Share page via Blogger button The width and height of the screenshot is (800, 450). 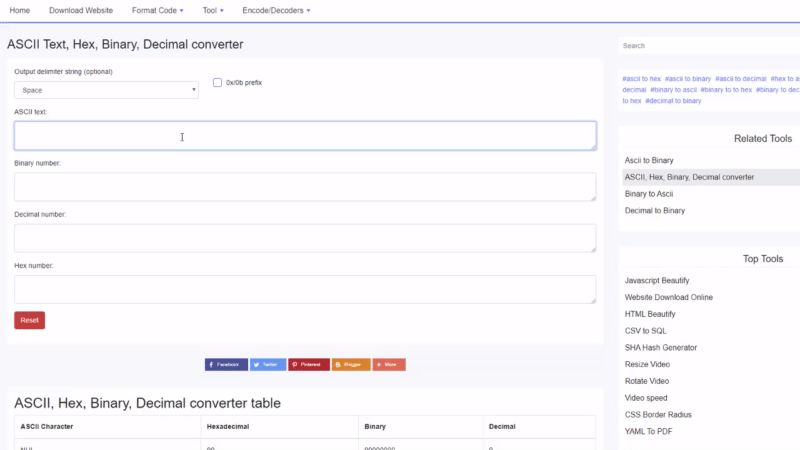[x=351, y=365]
